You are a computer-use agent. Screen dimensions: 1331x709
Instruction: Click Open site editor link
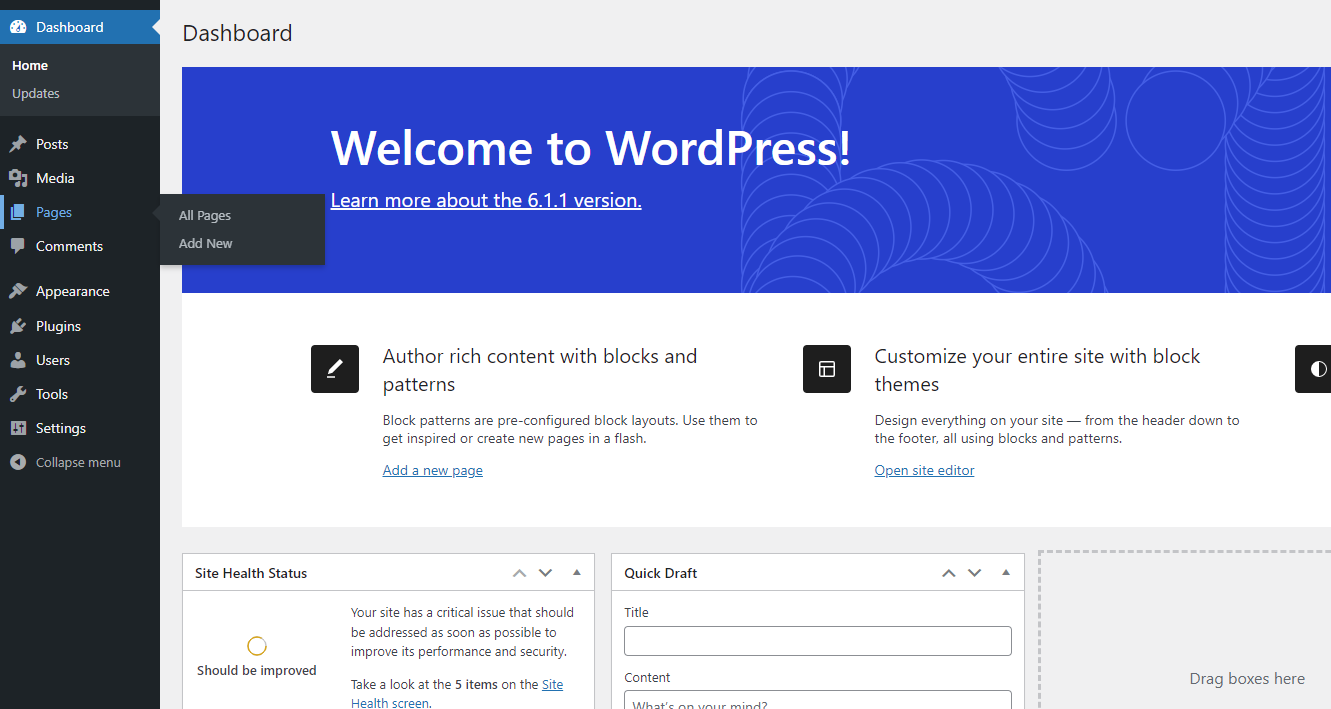925,470
